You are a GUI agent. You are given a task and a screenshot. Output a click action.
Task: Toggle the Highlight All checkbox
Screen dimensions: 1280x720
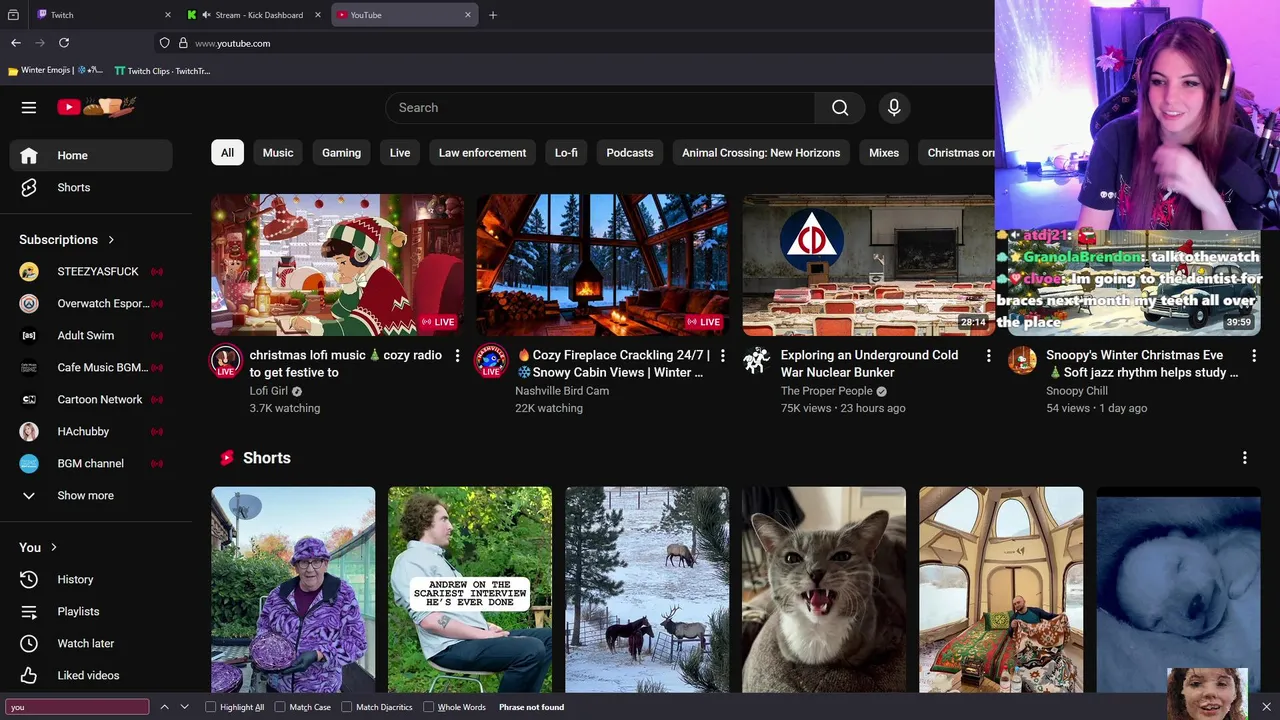point(211,707)
